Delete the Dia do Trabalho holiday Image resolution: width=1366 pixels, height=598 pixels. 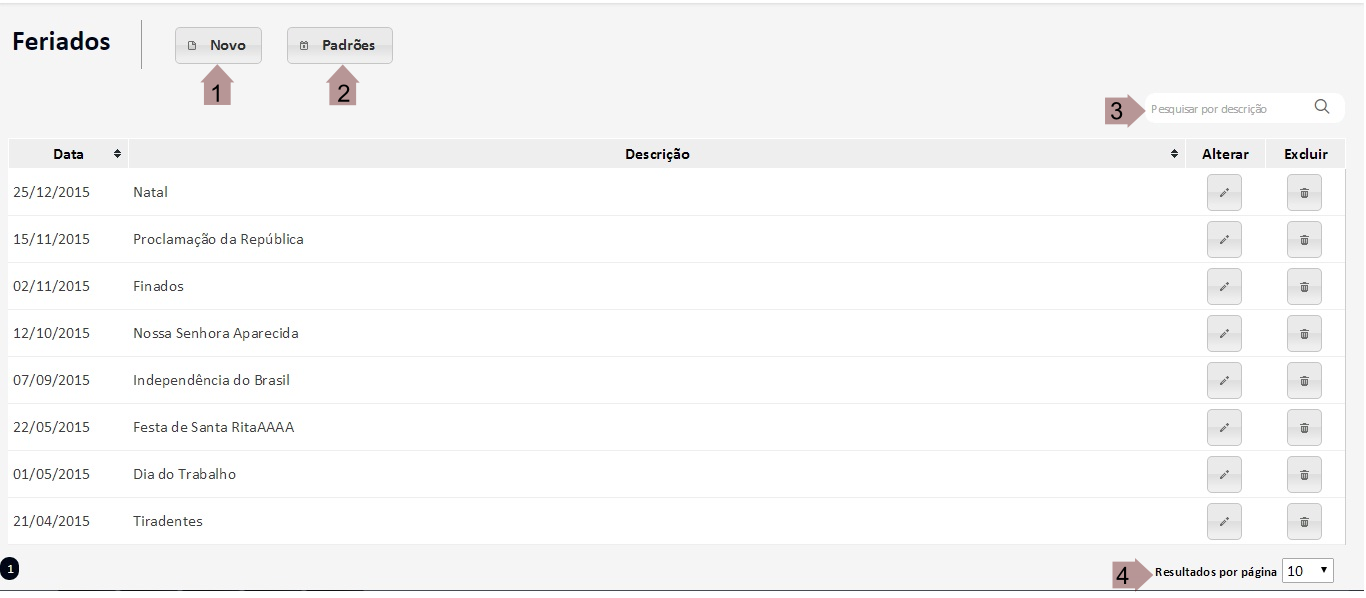[1304, 475]
